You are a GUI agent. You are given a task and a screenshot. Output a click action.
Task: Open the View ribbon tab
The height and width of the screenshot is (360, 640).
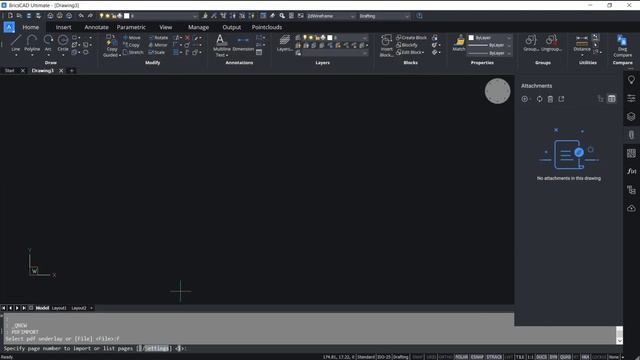(165, 27)
